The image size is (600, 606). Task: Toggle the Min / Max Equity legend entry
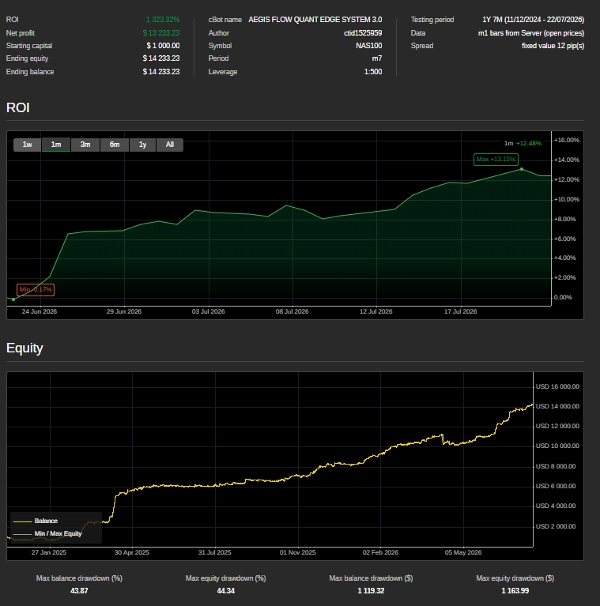[x=47, y=534]
